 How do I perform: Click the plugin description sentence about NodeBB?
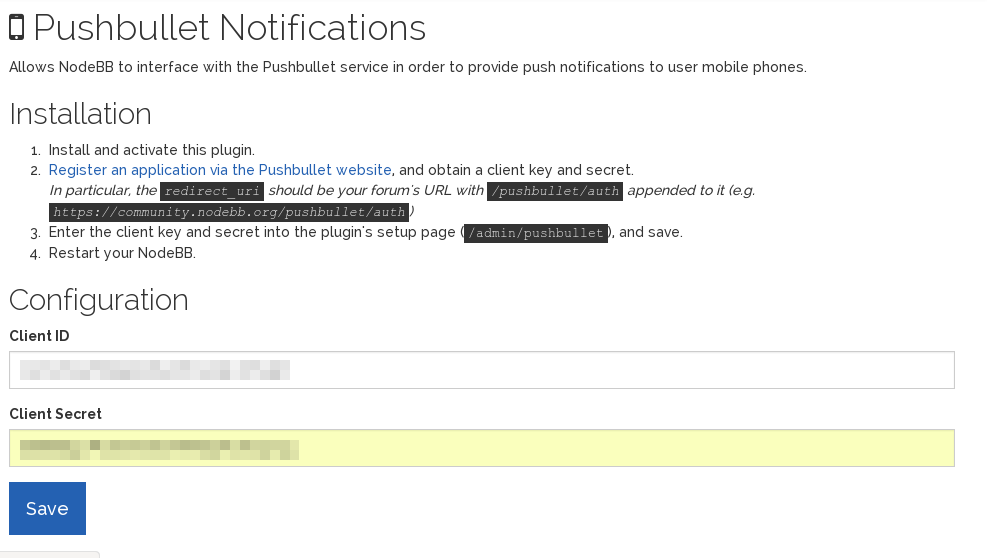pyautogui.click(x=408, y=67)
